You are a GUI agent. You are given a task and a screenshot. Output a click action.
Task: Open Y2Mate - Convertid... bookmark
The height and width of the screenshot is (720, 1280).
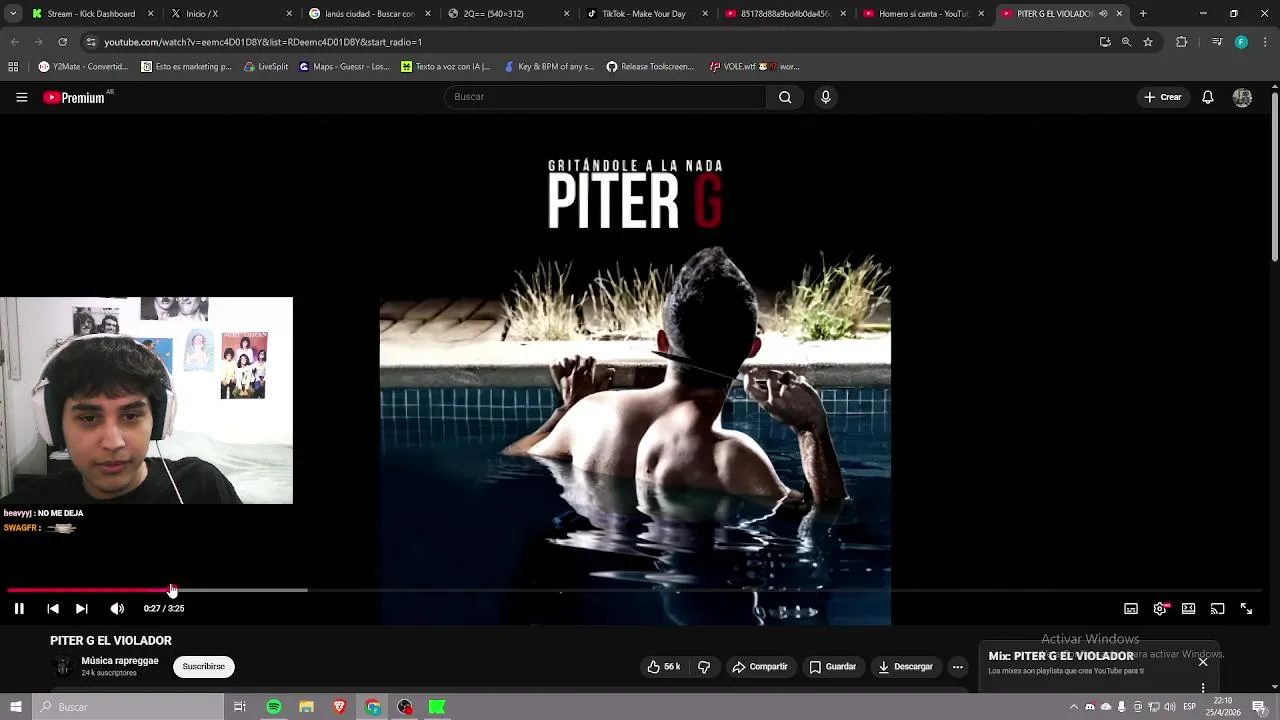pos(83,67)
